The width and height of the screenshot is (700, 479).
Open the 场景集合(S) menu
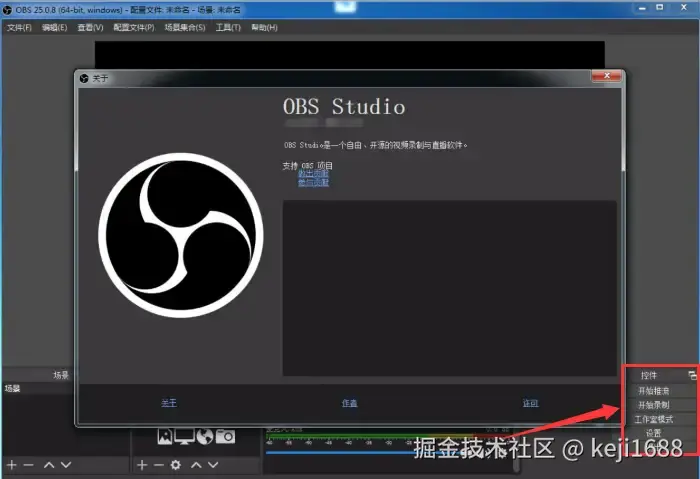(x=185, y=28)
